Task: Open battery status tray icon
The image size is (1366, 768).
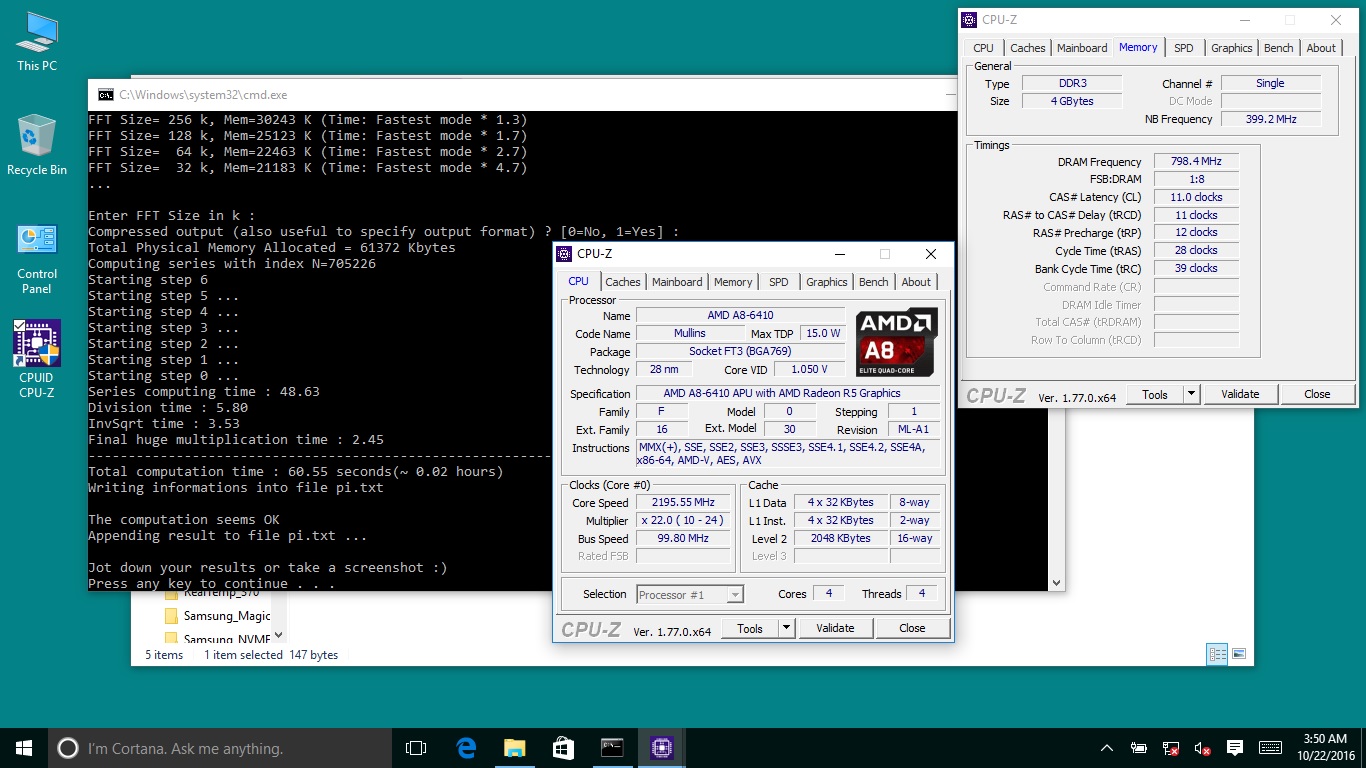Action: 1139,748
